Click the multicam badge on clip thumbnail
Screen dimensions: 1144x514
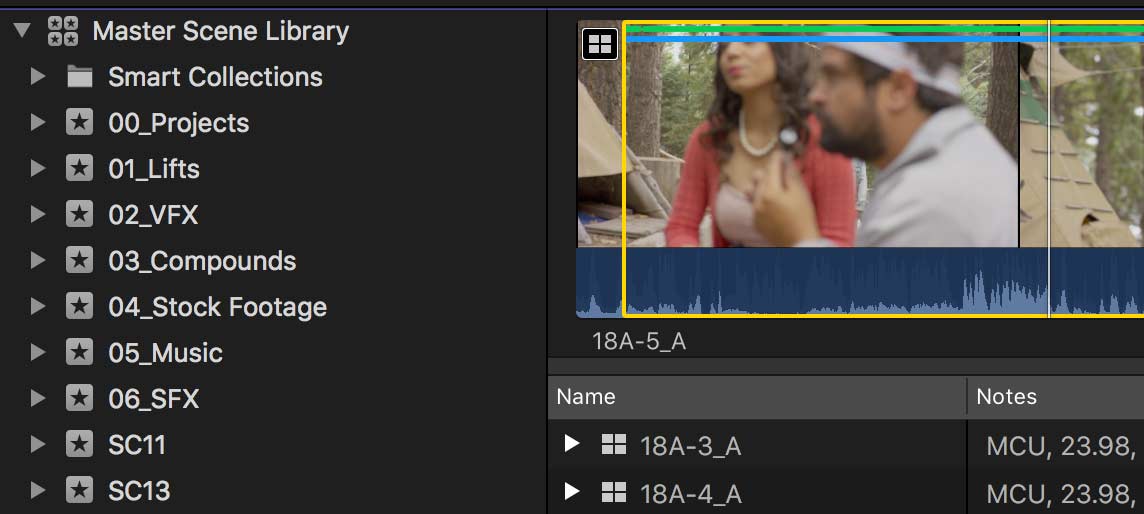(600, 44)
